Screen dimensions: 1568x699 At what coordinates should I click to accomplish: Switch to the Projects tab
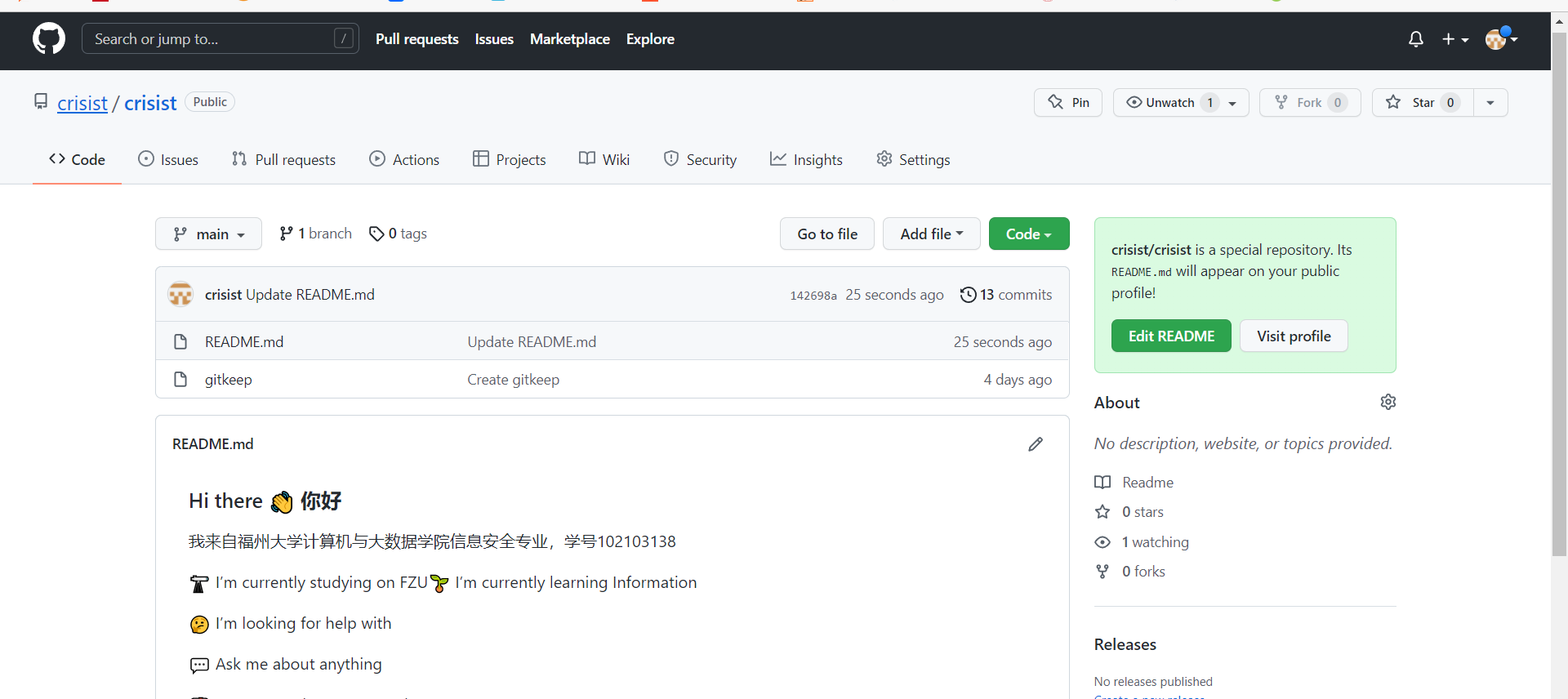point(510,159)
